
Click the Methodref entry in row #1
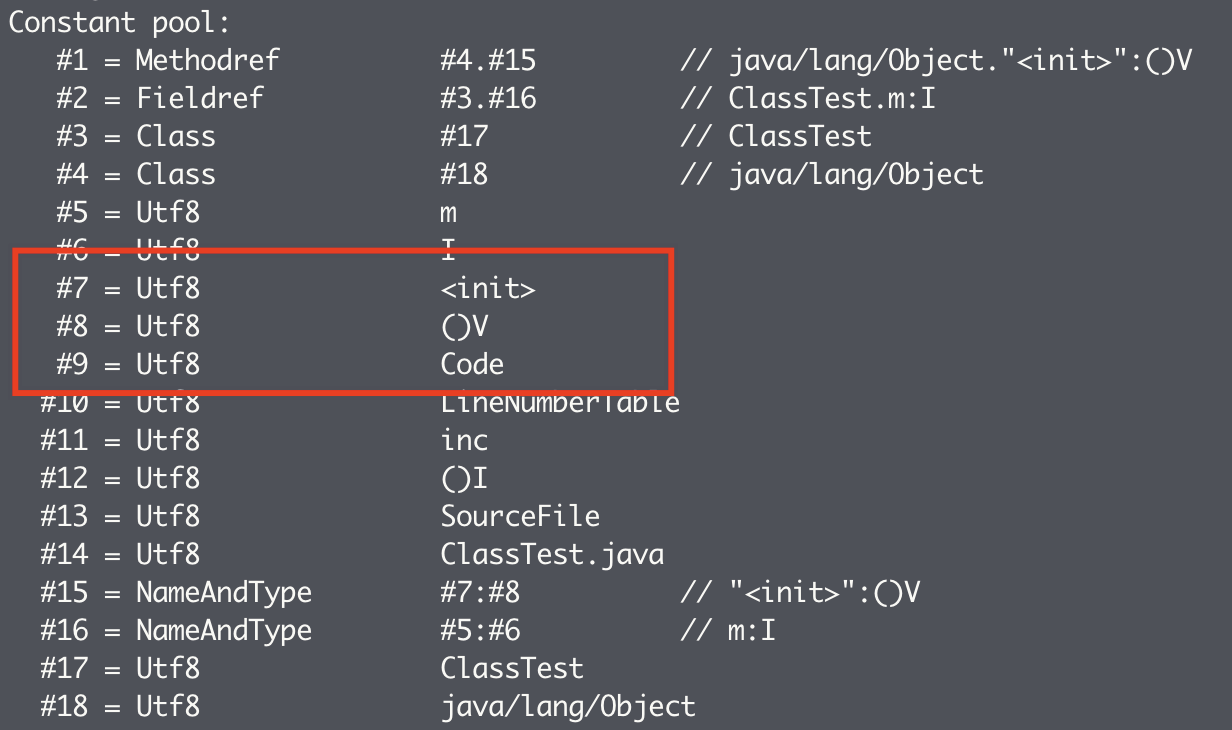[x=207, y=61]
